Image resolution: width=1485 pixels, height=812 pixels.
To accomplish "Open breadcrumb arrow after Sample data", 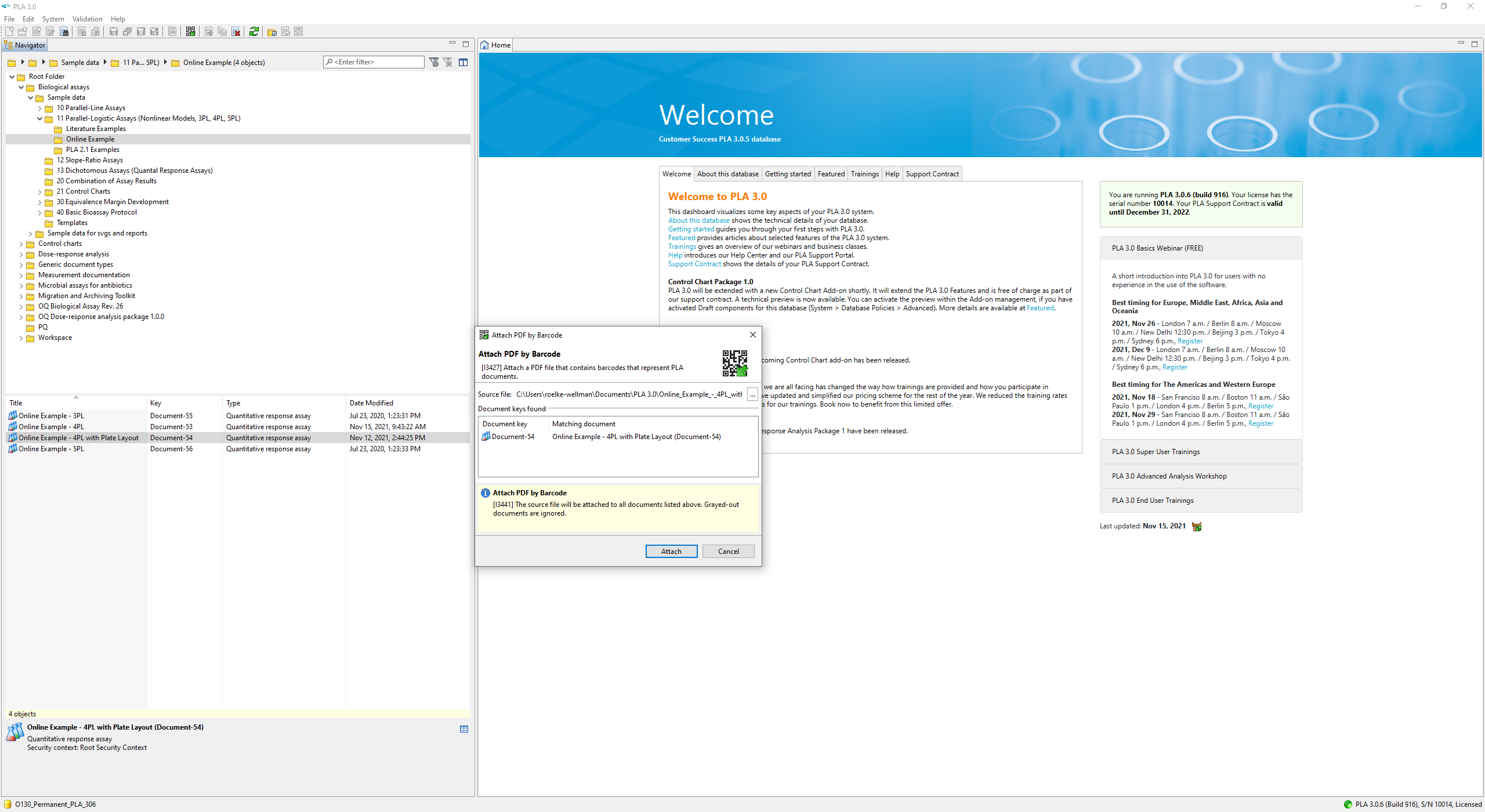I will pyautogui.click(x=105, y=62).
